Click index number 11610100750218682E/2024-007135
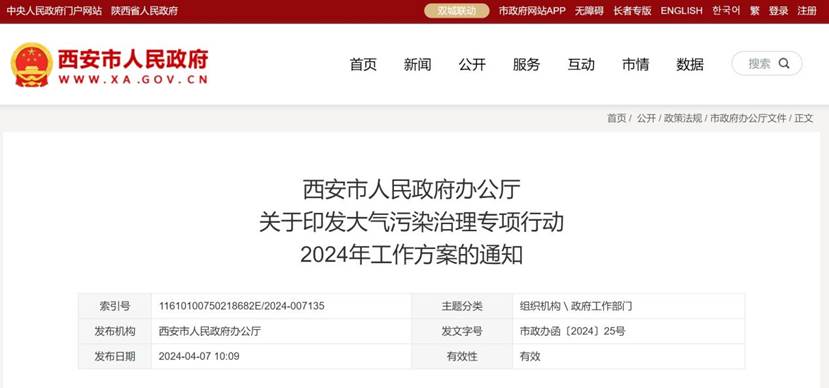The height and width of the screenshot is (388, 829). pos(242,306)
